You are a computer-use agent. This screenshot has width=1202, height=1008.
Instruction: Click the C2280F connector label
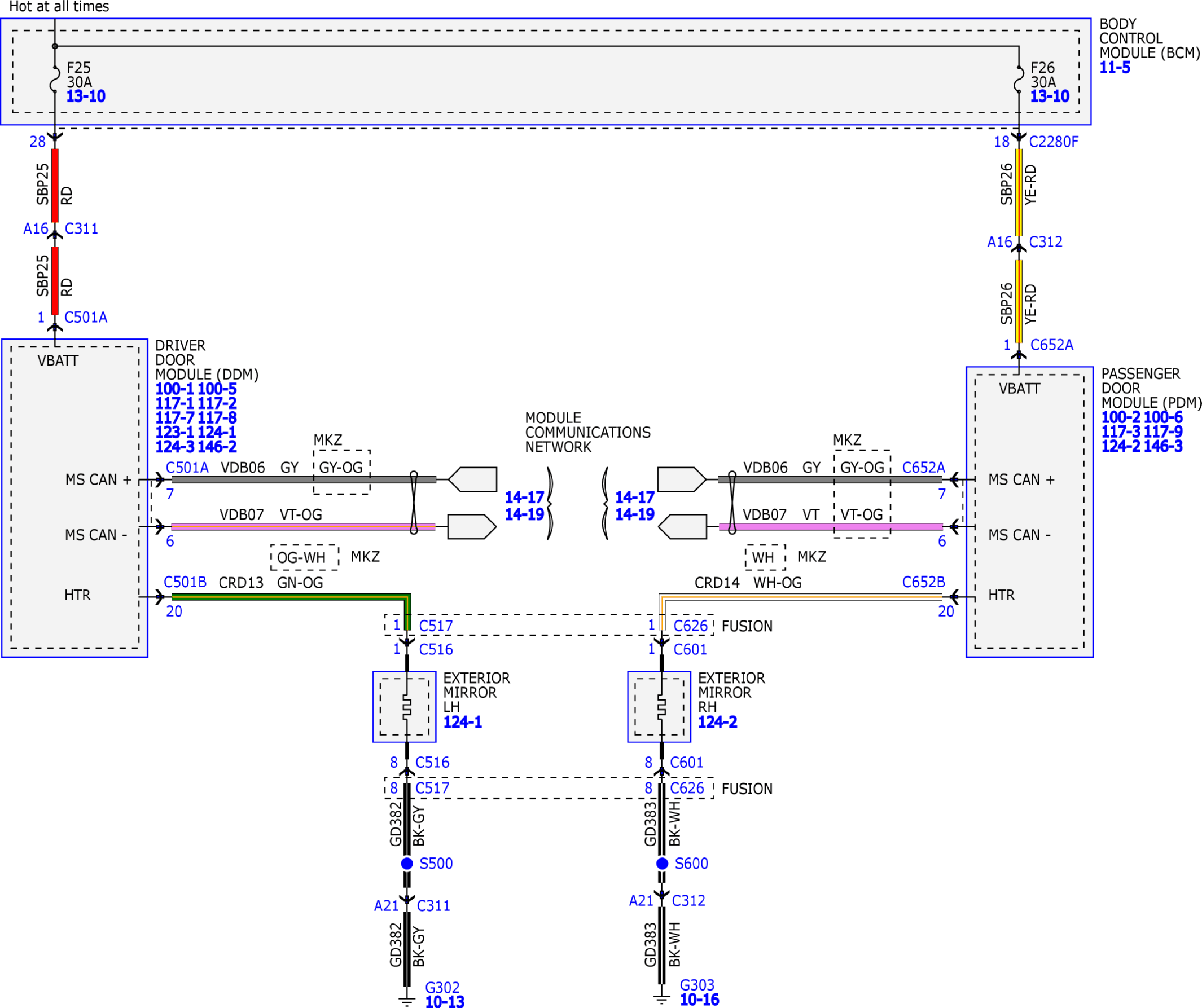pos(1054,142)
